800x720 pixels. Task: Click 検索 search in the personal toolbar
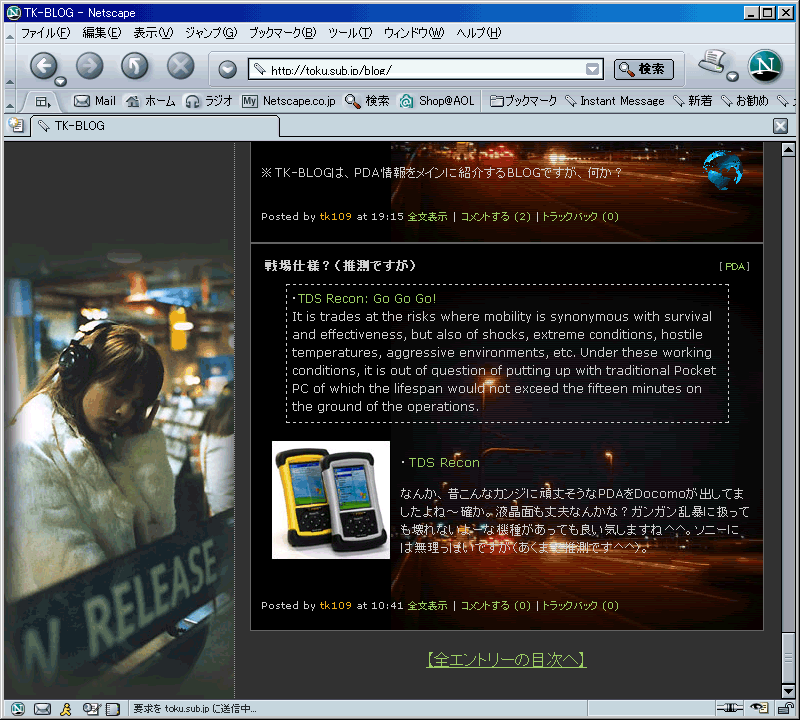367,101
